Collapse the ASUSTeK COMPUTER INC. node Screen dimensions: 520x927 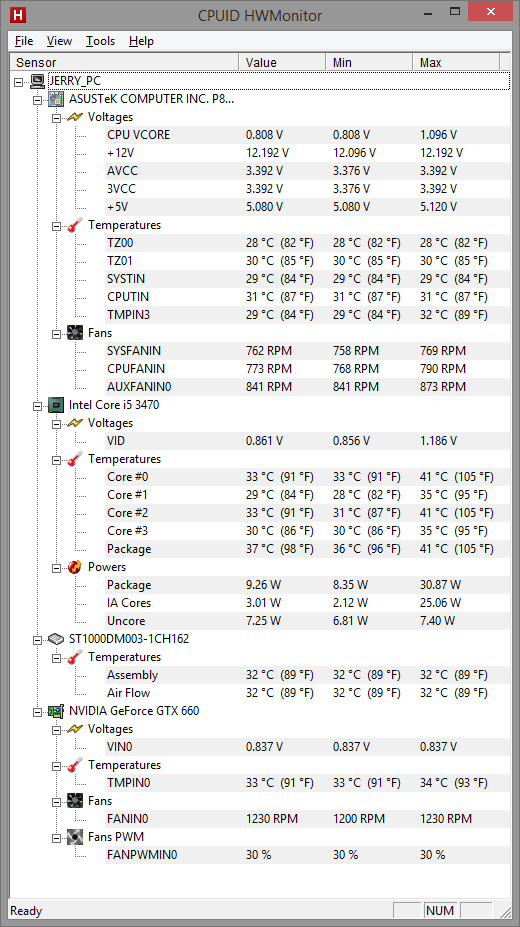pos(38,99)
